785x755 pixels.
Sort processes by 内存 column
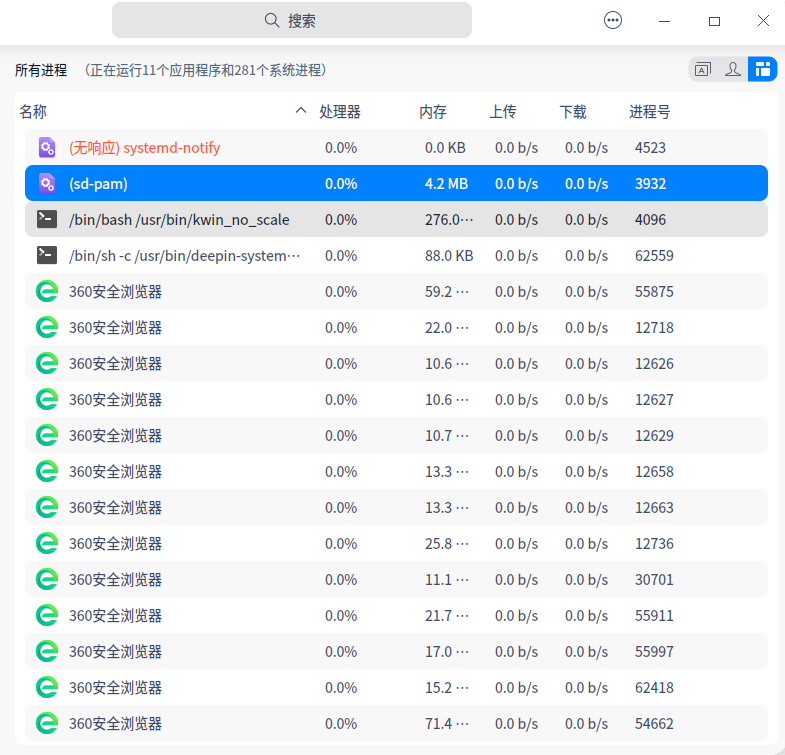[x=433, y=112]
